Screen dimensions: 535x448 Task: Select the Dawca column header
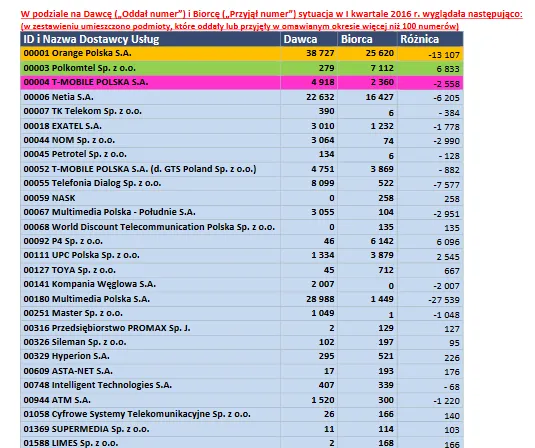[309, 39]
